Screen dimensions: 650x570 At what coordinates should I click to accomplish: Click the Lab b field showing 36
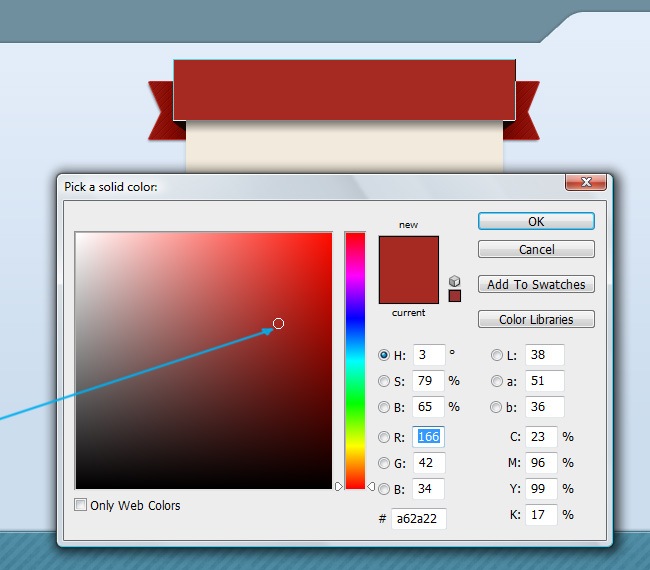(545, 407)
